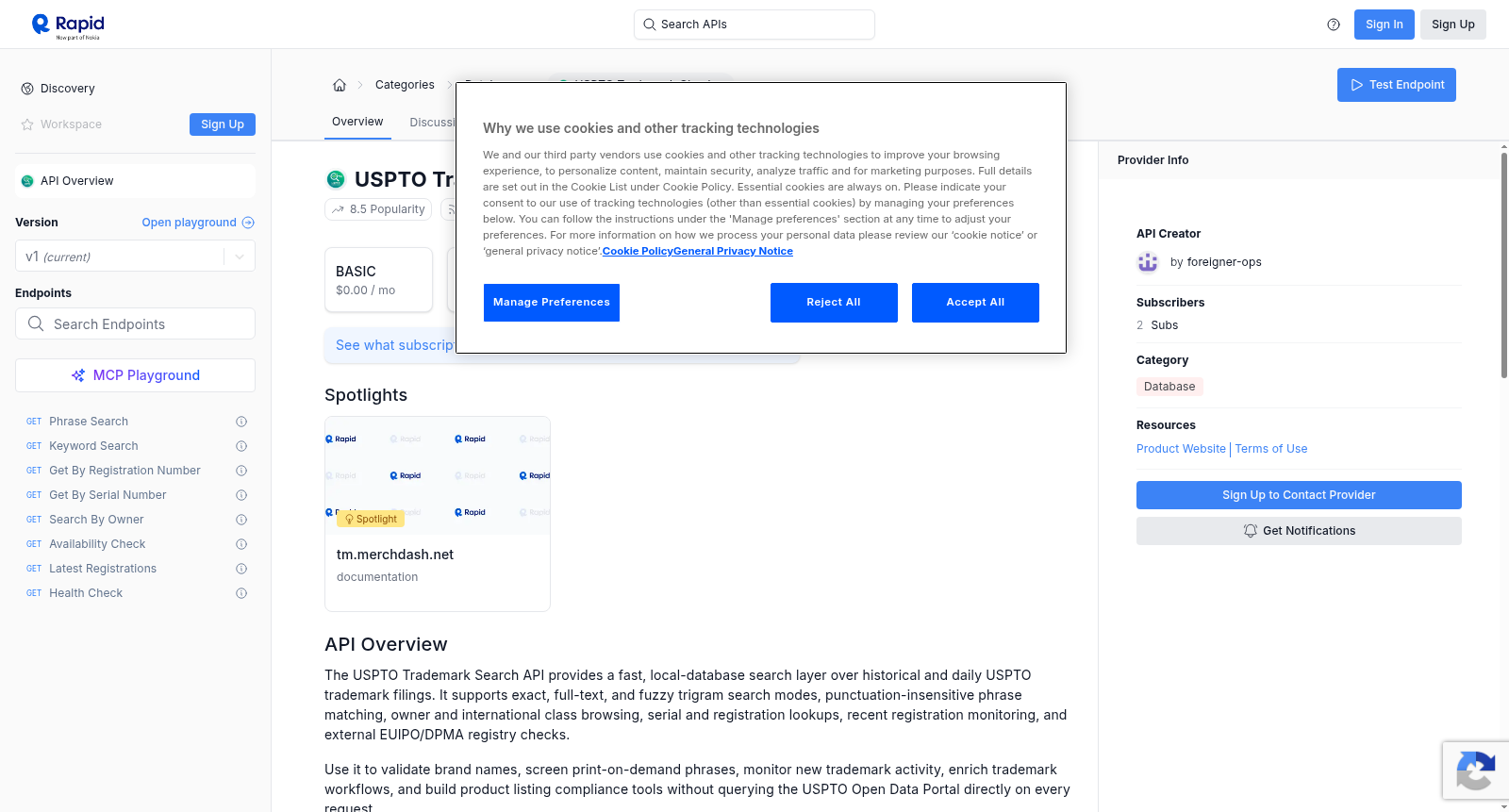
Task: Switch to the Overview tab
Action: click(x=357, y=122)
